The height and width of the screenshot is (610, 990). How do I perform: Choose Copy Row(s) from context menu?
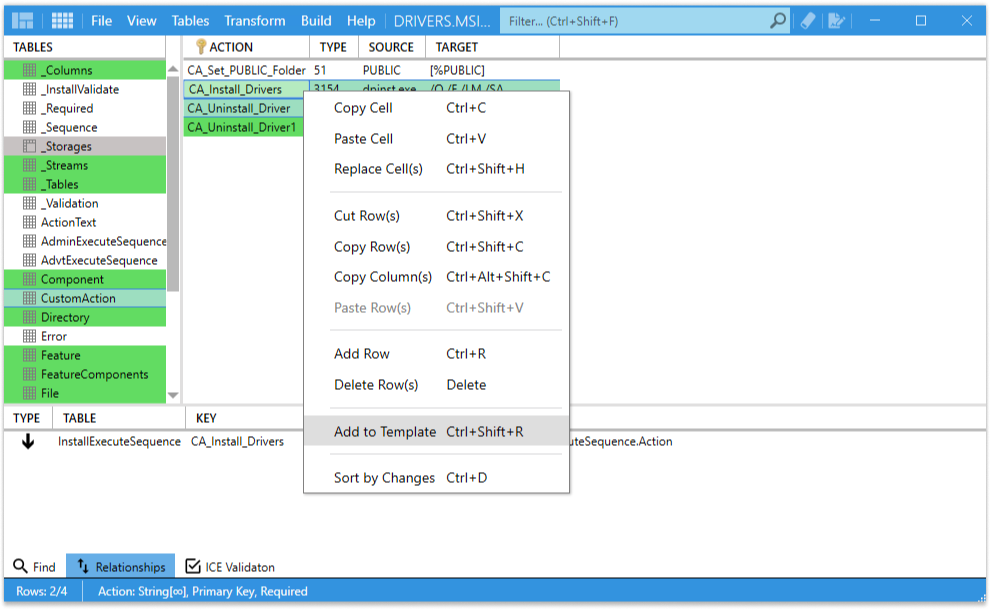(436, 247)
